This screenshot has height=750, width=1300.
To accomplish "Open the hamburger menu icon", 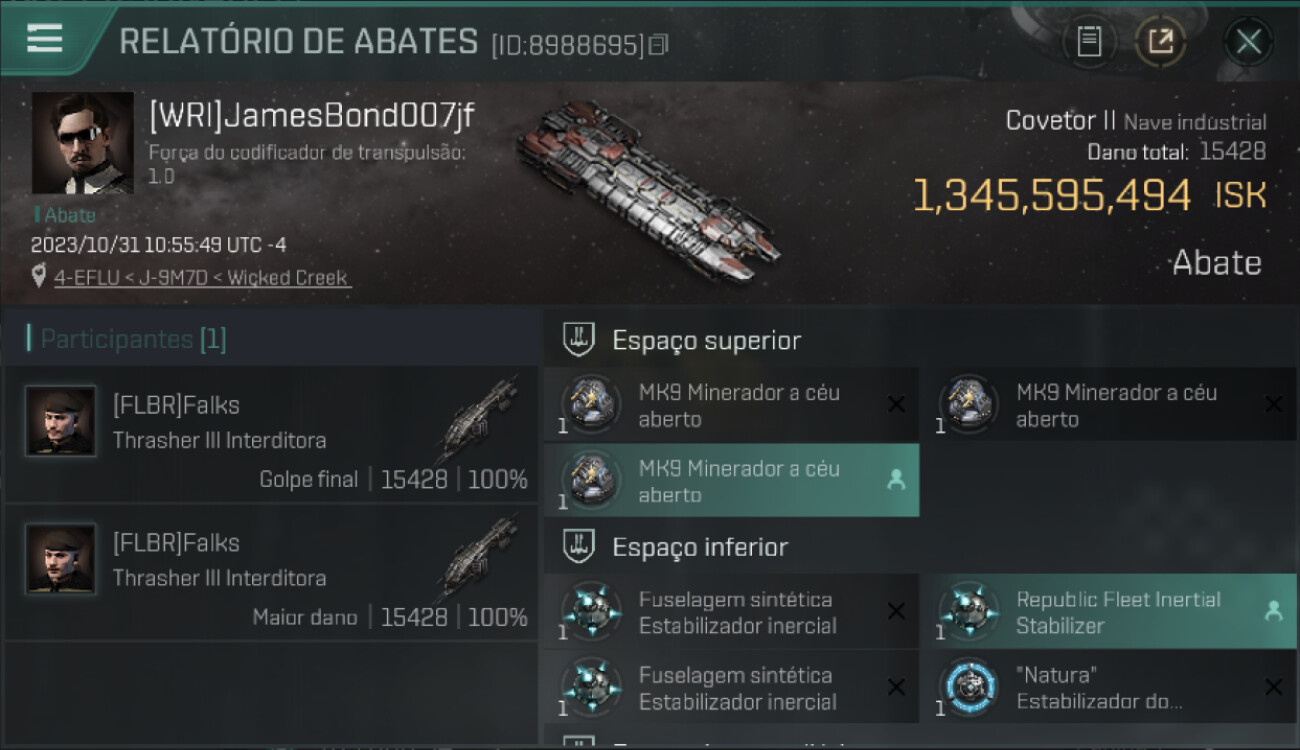I will (x=45, y=38).
